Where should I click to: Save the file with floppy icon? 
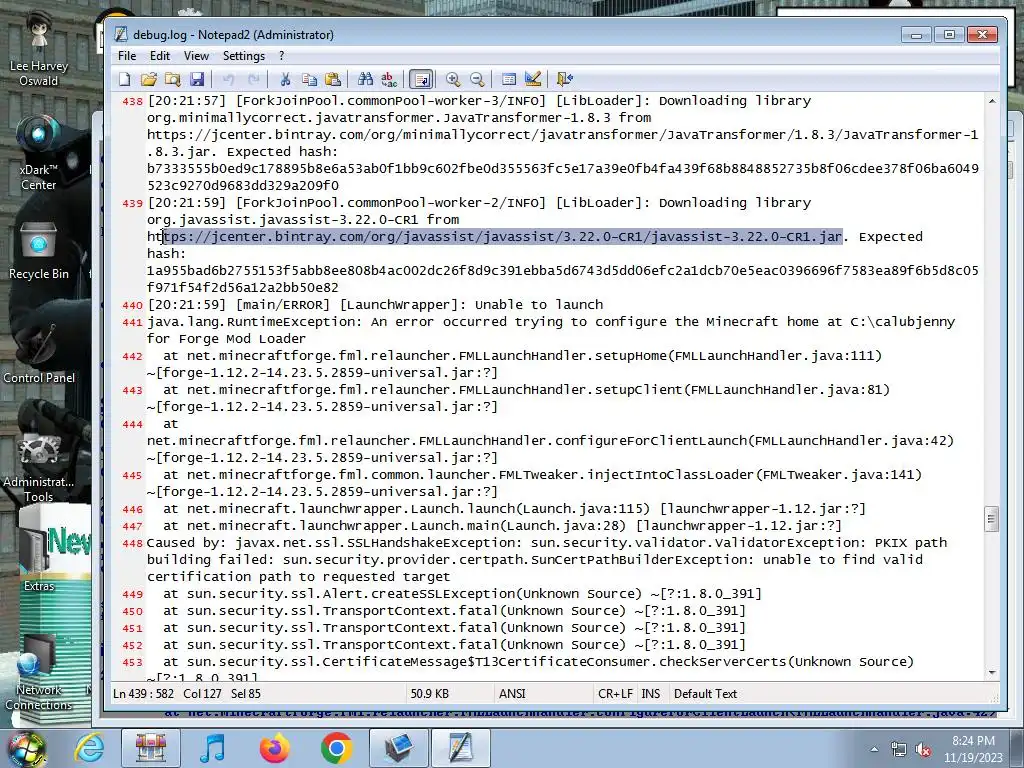(197, 79)
